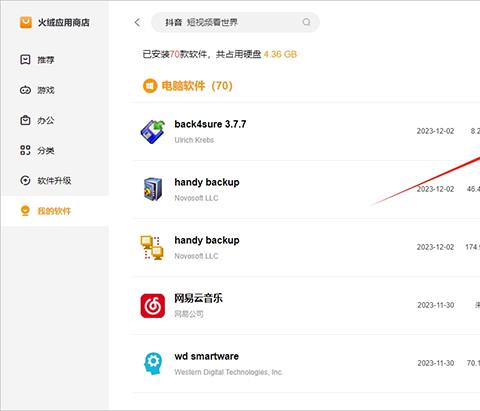Click the 网易云音乐 red app icon
480x411 pixels.
point(153,306)
